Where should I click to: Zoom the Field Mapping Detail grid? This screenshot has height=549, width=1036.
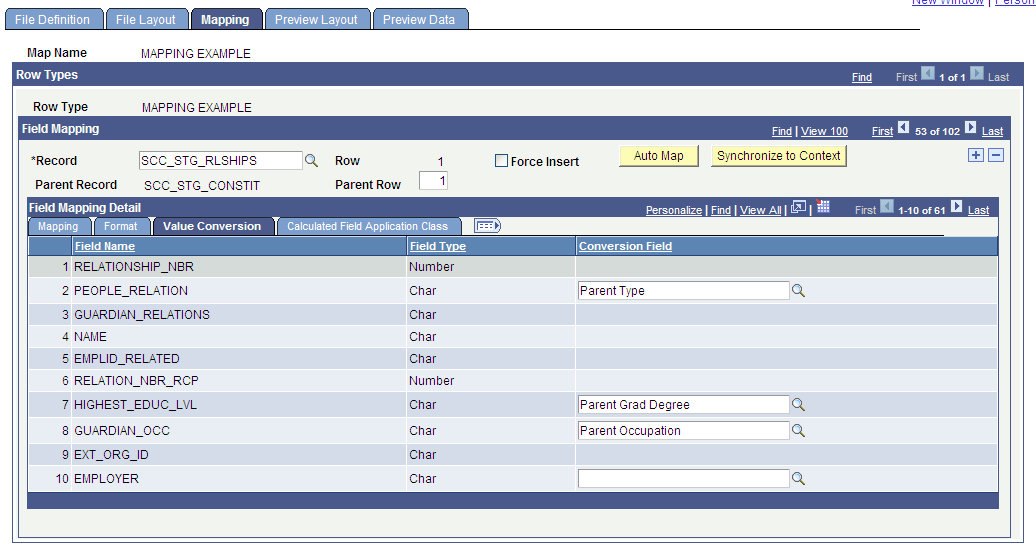coord(798,208)
